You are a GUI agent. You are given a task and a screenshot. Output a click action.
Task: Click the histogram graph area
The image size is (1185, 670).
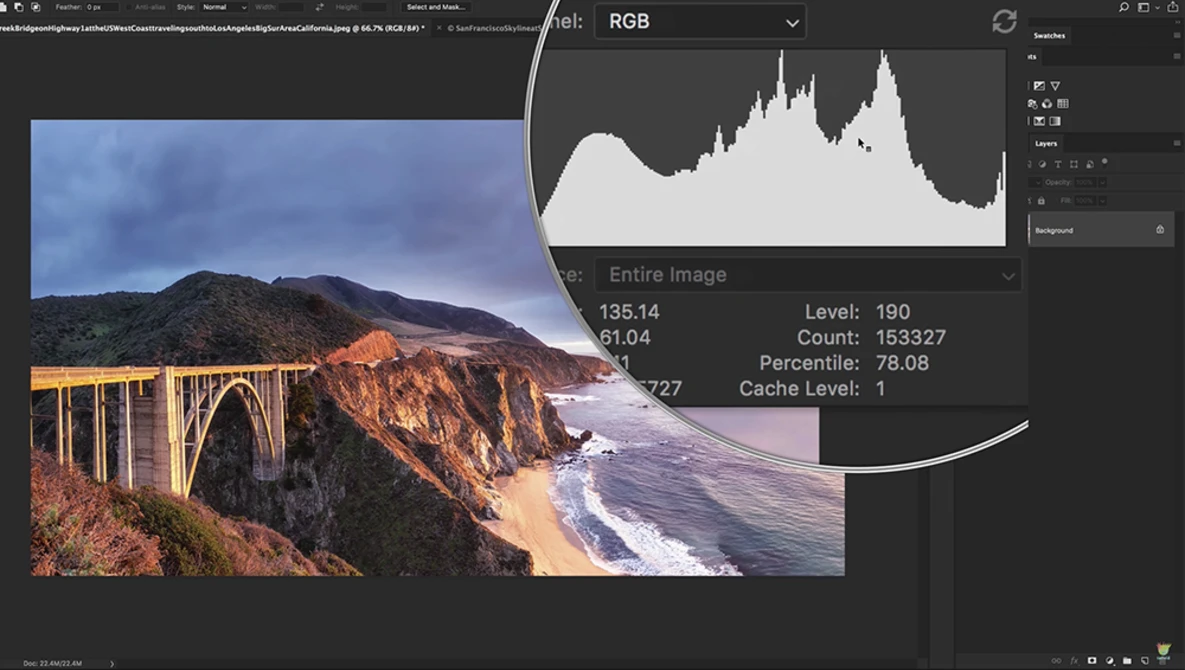[x=775, y=148]
